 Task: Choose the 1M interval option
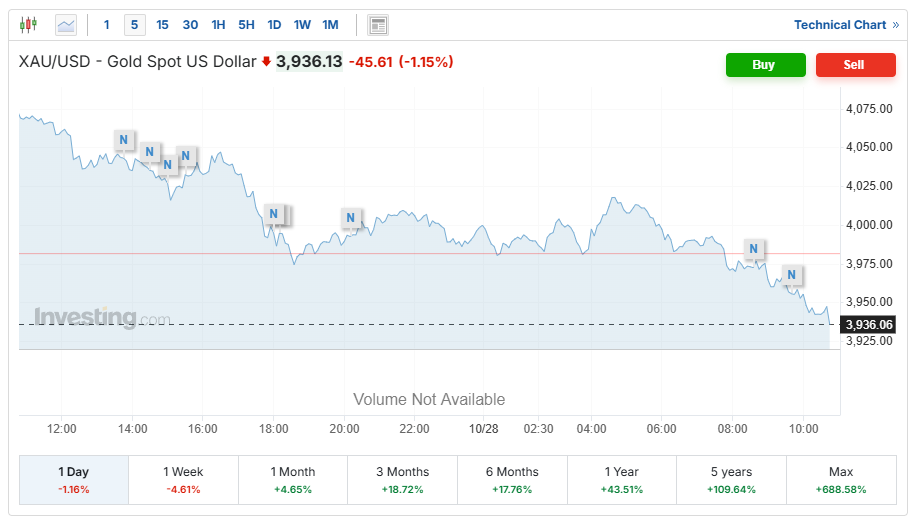pos(330,25)
